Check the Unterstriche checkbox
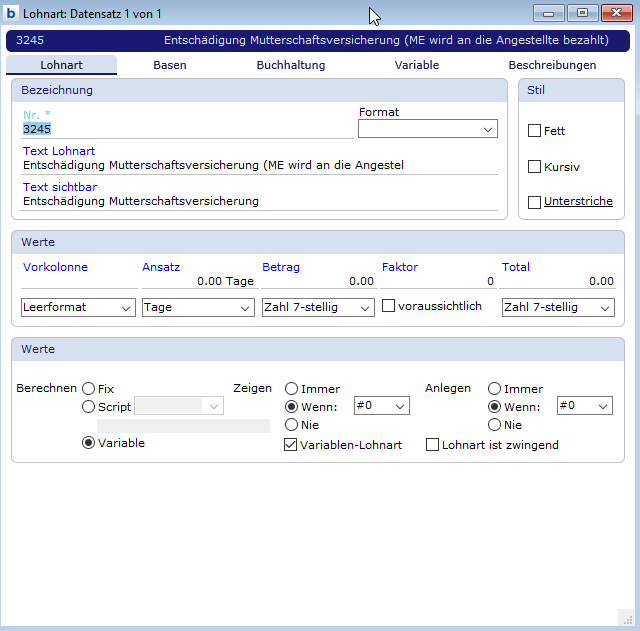Image resolution: width=640 pixels, height=631 pixels. pyautogui.click(x=534, y=202)
